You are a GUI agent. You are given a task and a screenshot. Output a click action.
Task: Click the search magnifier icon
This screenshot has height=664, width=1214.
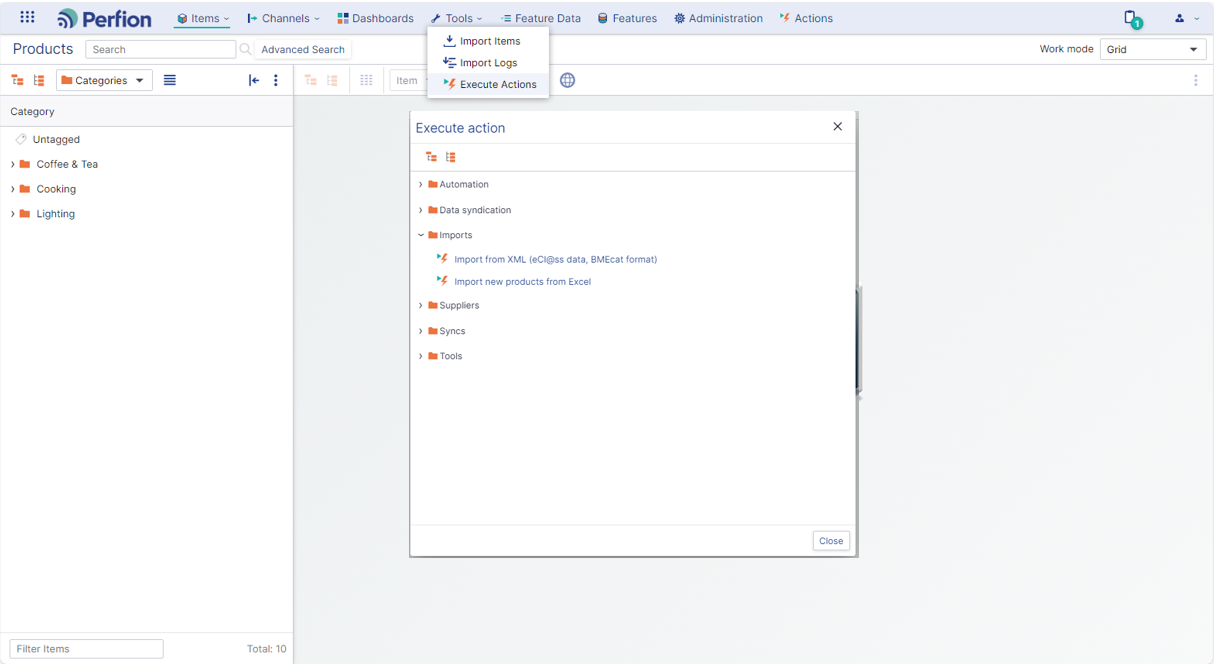pos(245,49)
